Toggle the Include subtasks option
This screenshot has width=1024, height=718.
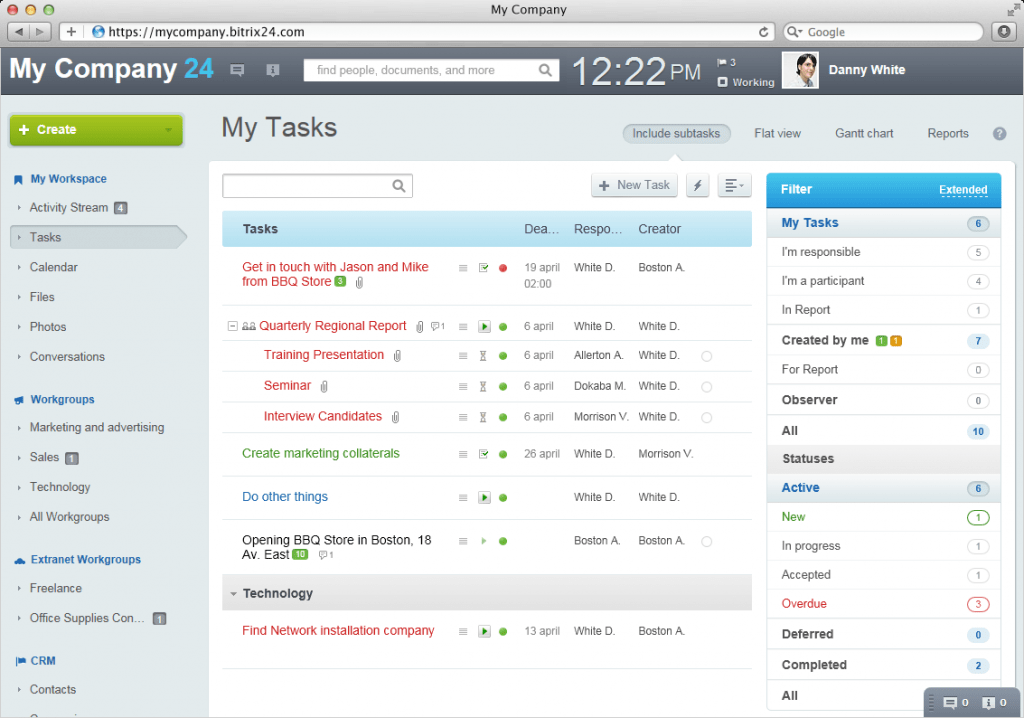point(676,133)
